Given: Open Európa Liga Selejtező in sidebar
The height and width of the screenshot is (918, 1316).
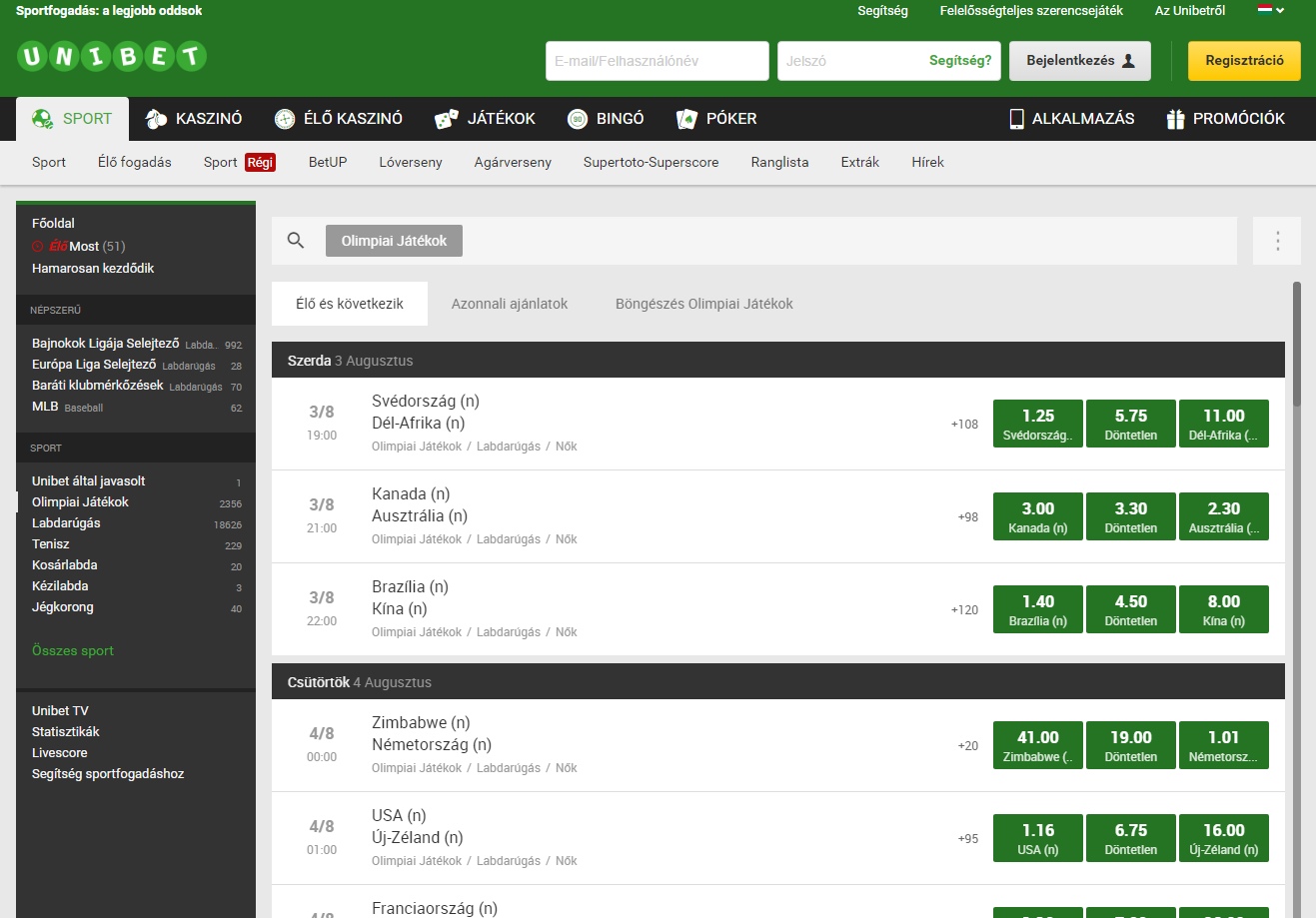Looking at the screenshot, I should pos(136,365).
